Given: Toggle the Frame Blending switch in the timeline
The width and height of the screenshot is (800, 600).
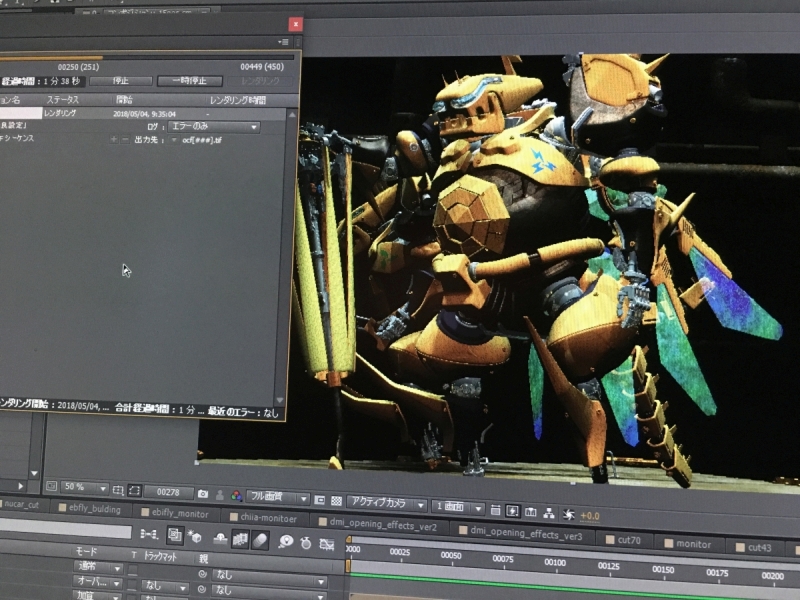Looking at the screenshot, I should click(x=240, y=539).
